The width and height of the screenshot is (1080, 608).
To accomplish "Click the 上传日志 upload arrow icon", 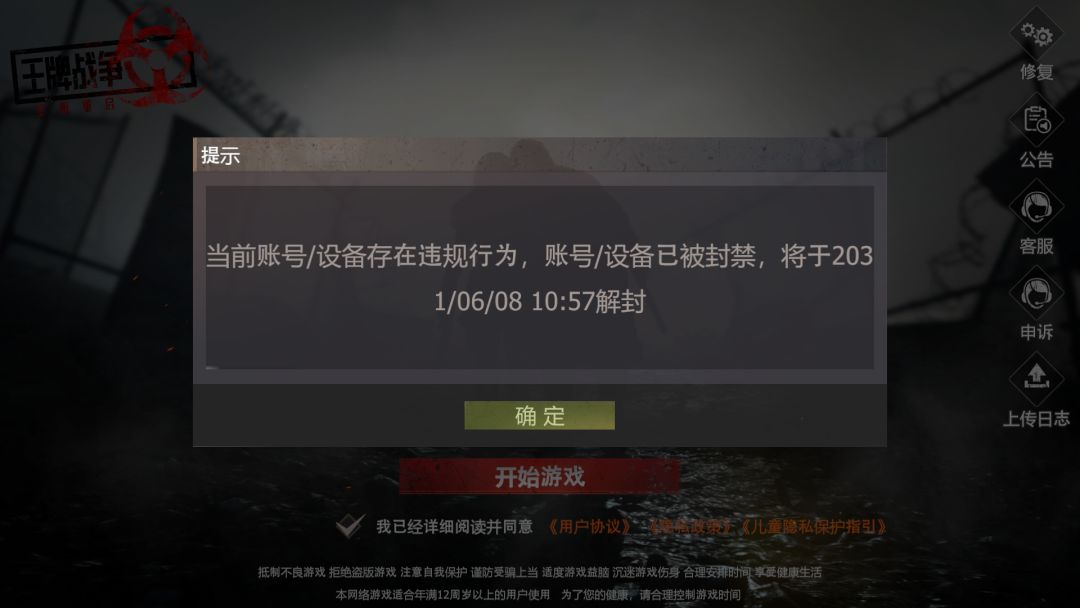I will click(x=1037, y=378).
